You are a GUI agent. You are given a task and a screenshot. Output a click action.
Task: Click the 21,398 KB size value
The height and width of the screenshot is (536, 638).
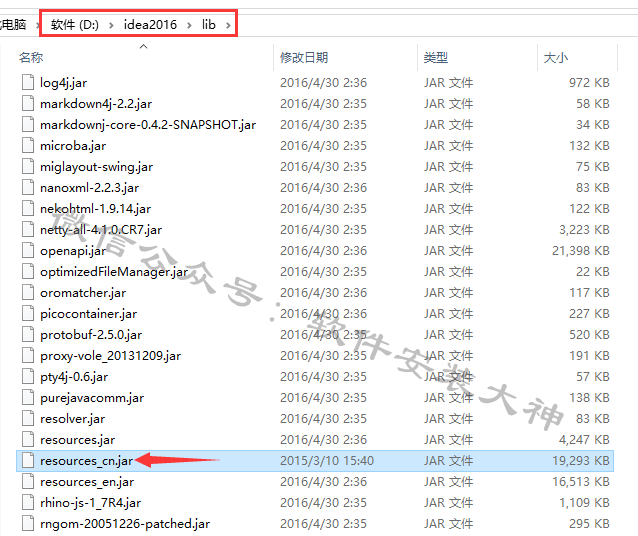pos(581,251)
